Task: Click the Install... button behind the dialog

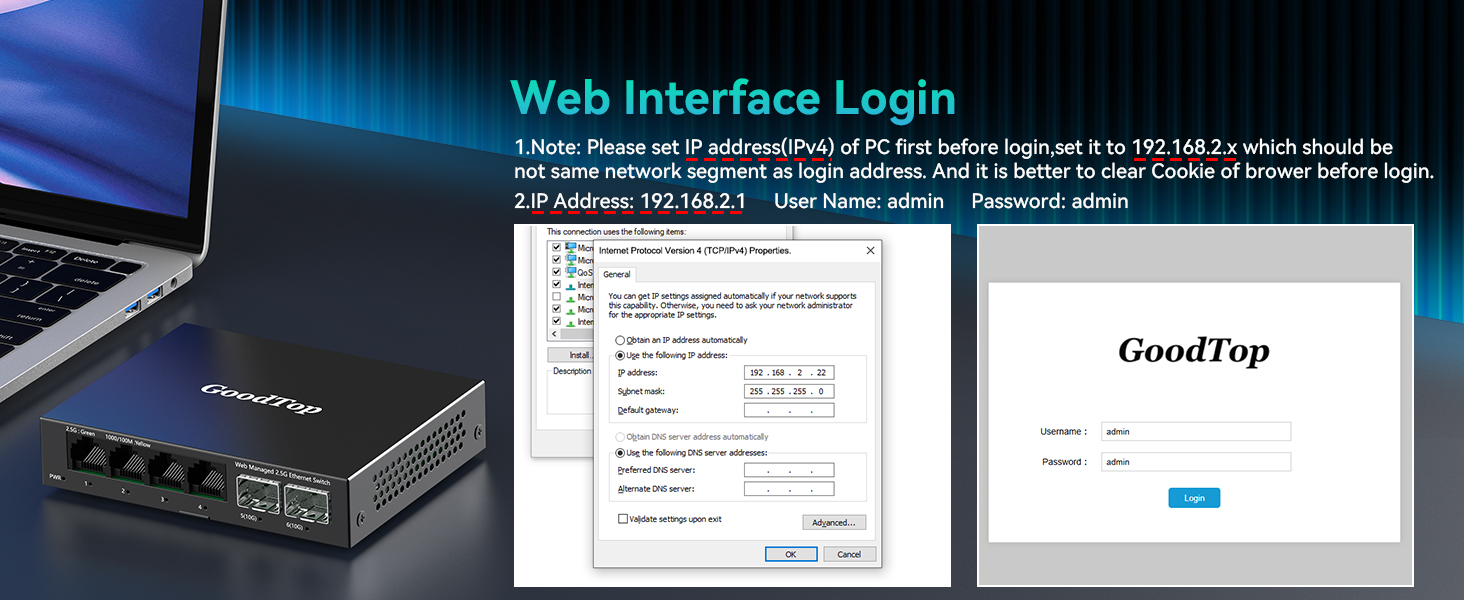Action: click(571, 355)
